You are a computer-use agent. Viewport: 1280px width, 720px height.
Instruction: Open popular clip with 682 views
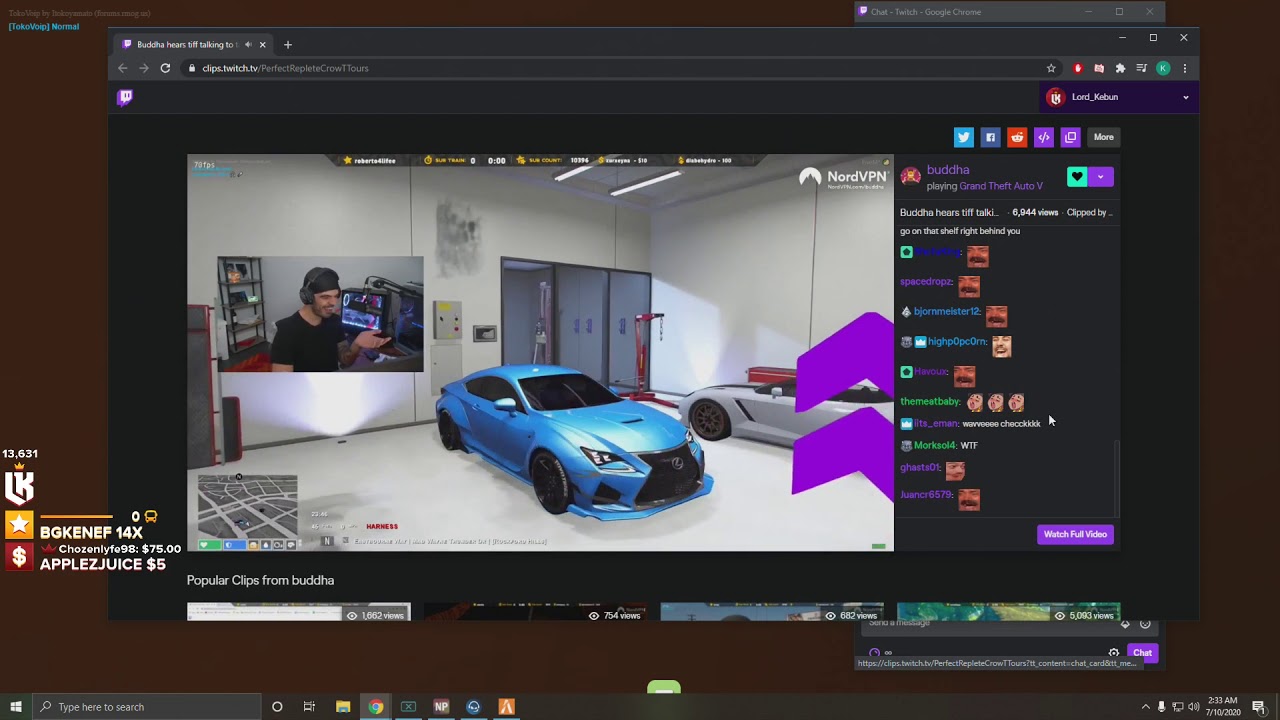[772, 611]
